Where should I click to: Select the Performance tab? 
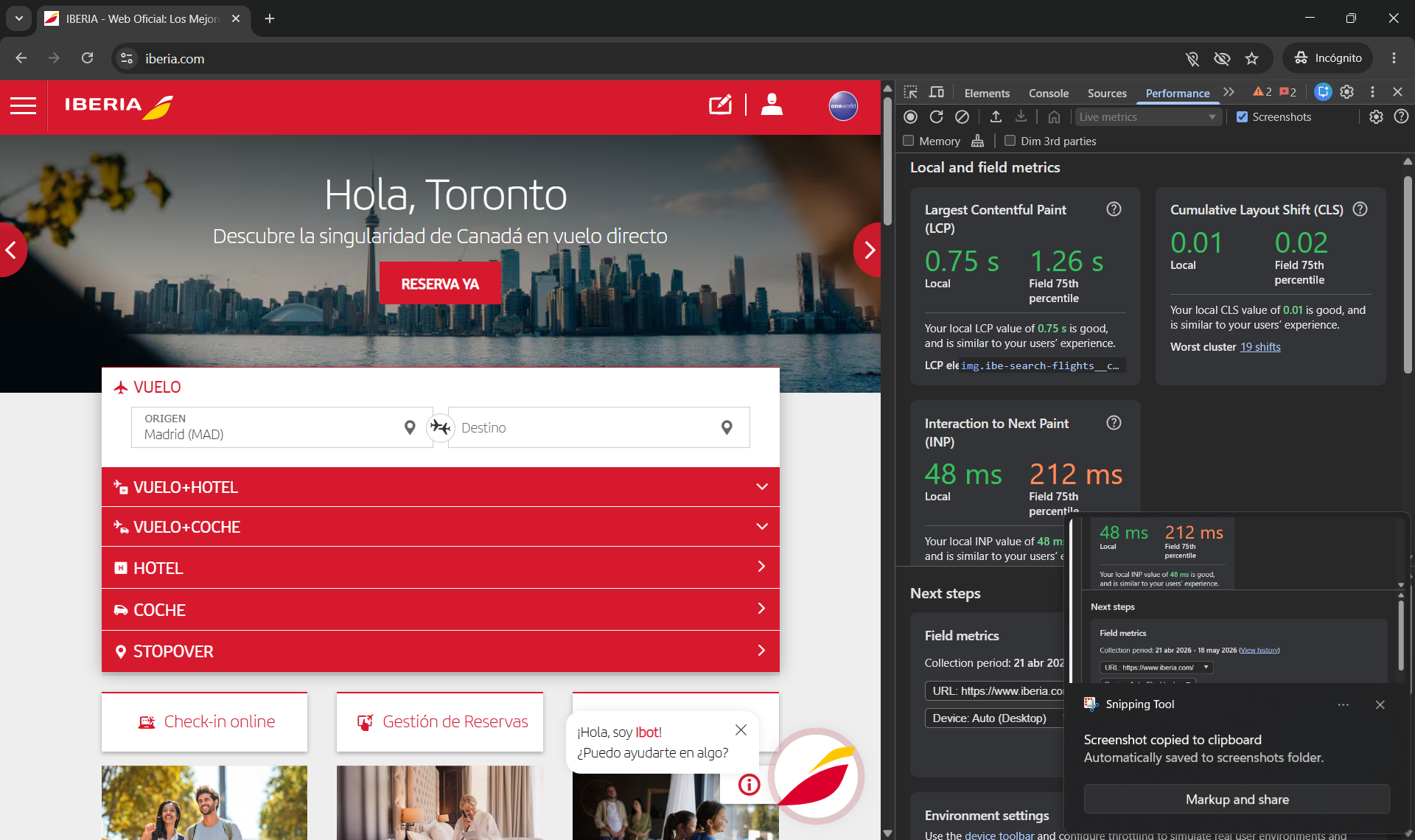1177,93
